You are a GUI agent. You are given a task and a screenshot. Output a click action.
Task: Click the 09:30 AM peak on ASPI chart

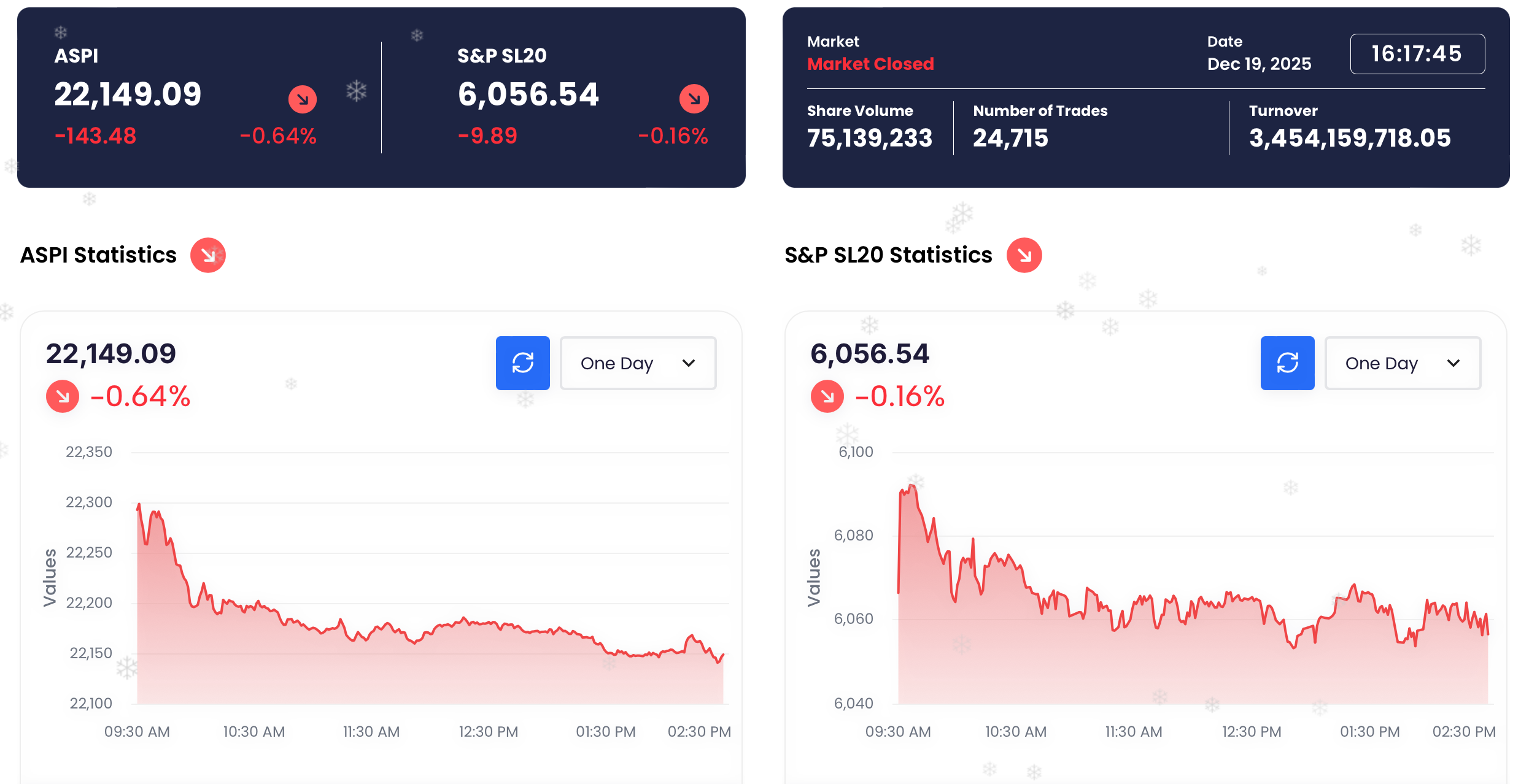tap(139, 505)
